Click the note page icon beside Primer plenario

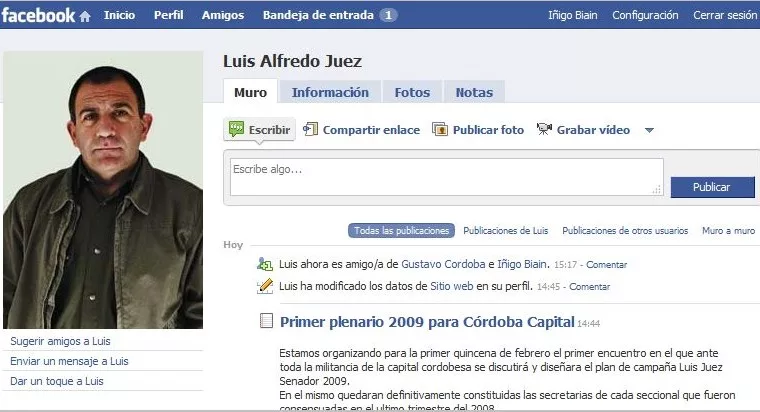pyautogui.click(x=266, y=320)
